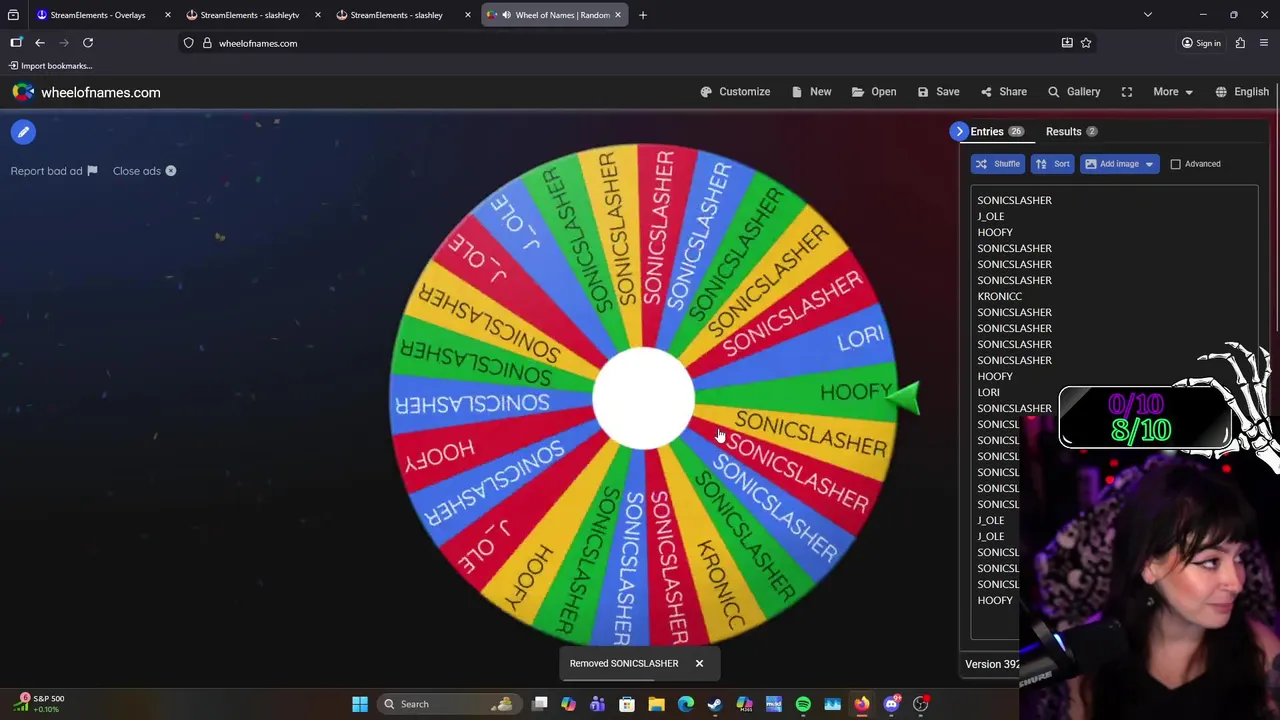This screenshot has height=720, width=1280.
Task: Shuffle the entries list
Action: [x=997, y=164]
